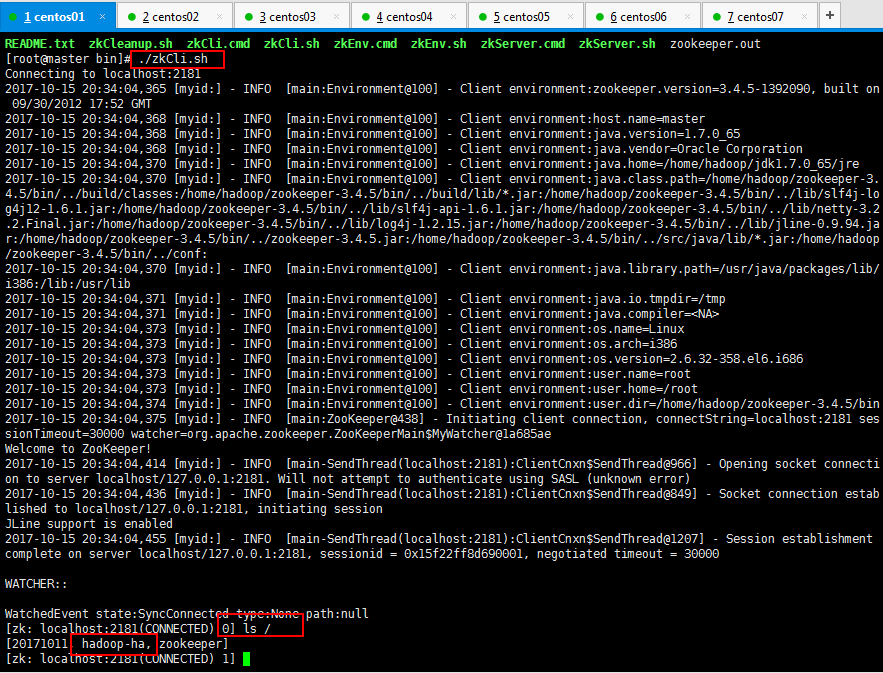This screenshot has height=673, width=883.
Task: Switch to the centos02 tab
Action: pos(170,16)
